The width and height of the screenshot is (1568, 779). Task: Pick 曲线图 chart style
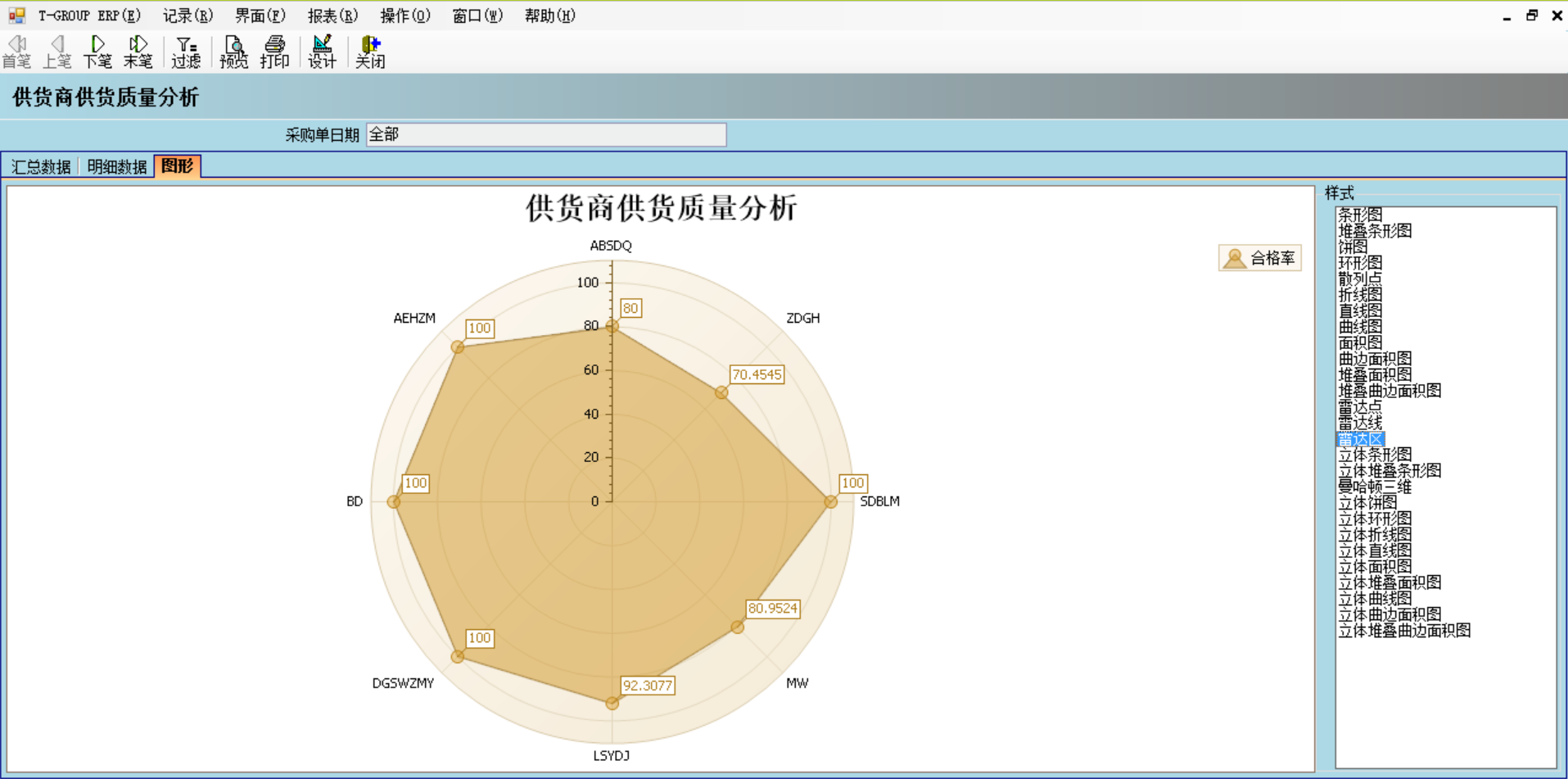tap(1360, 327)
